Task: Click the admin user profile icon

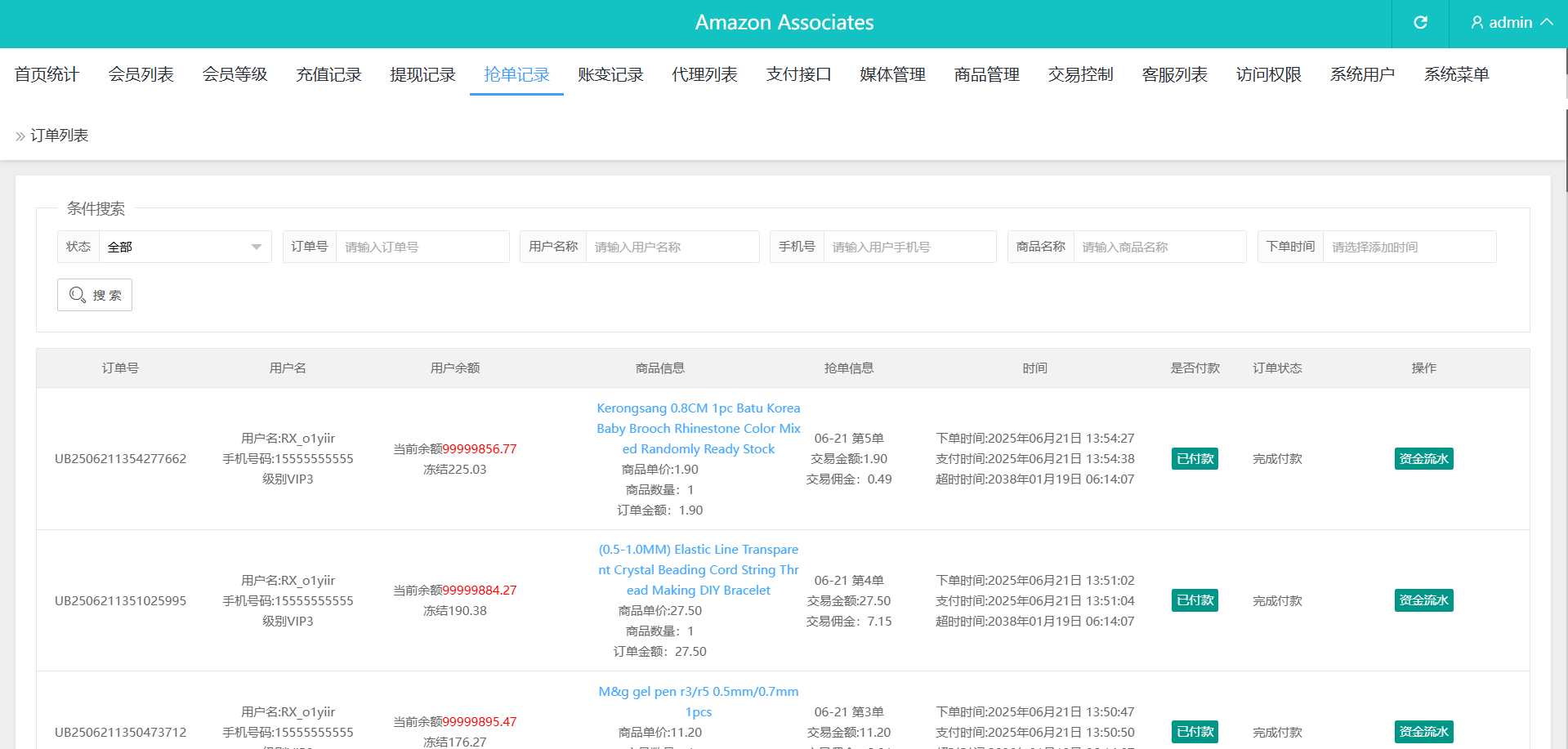Action: (x=1476, y=23)
